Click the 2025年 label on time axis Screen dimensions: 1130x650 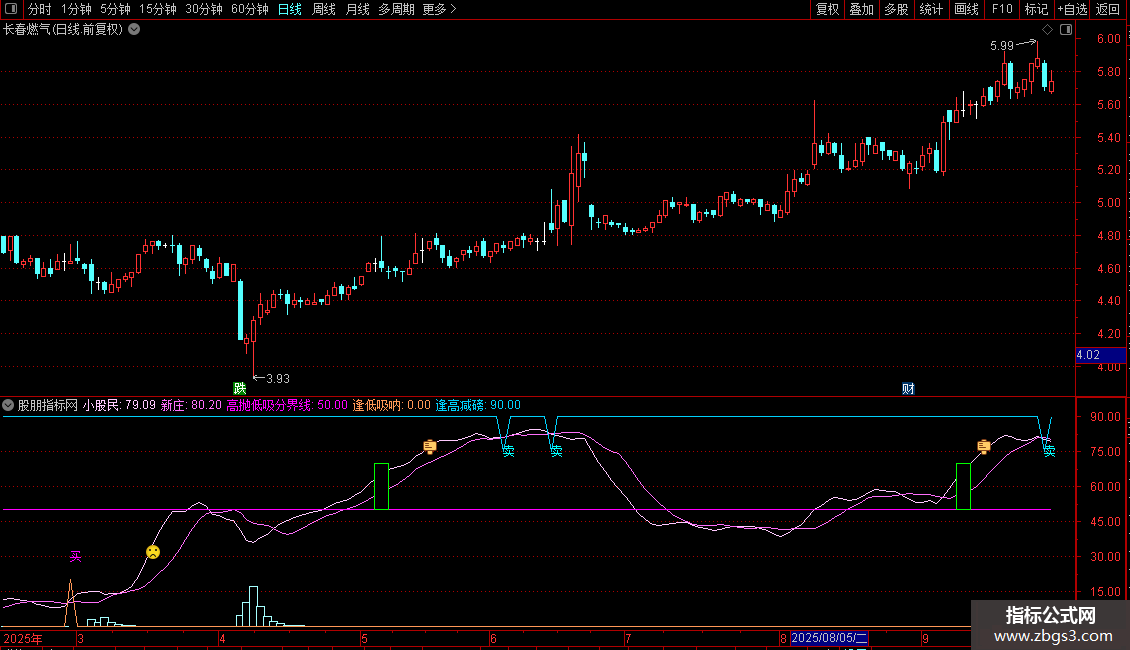23,638
